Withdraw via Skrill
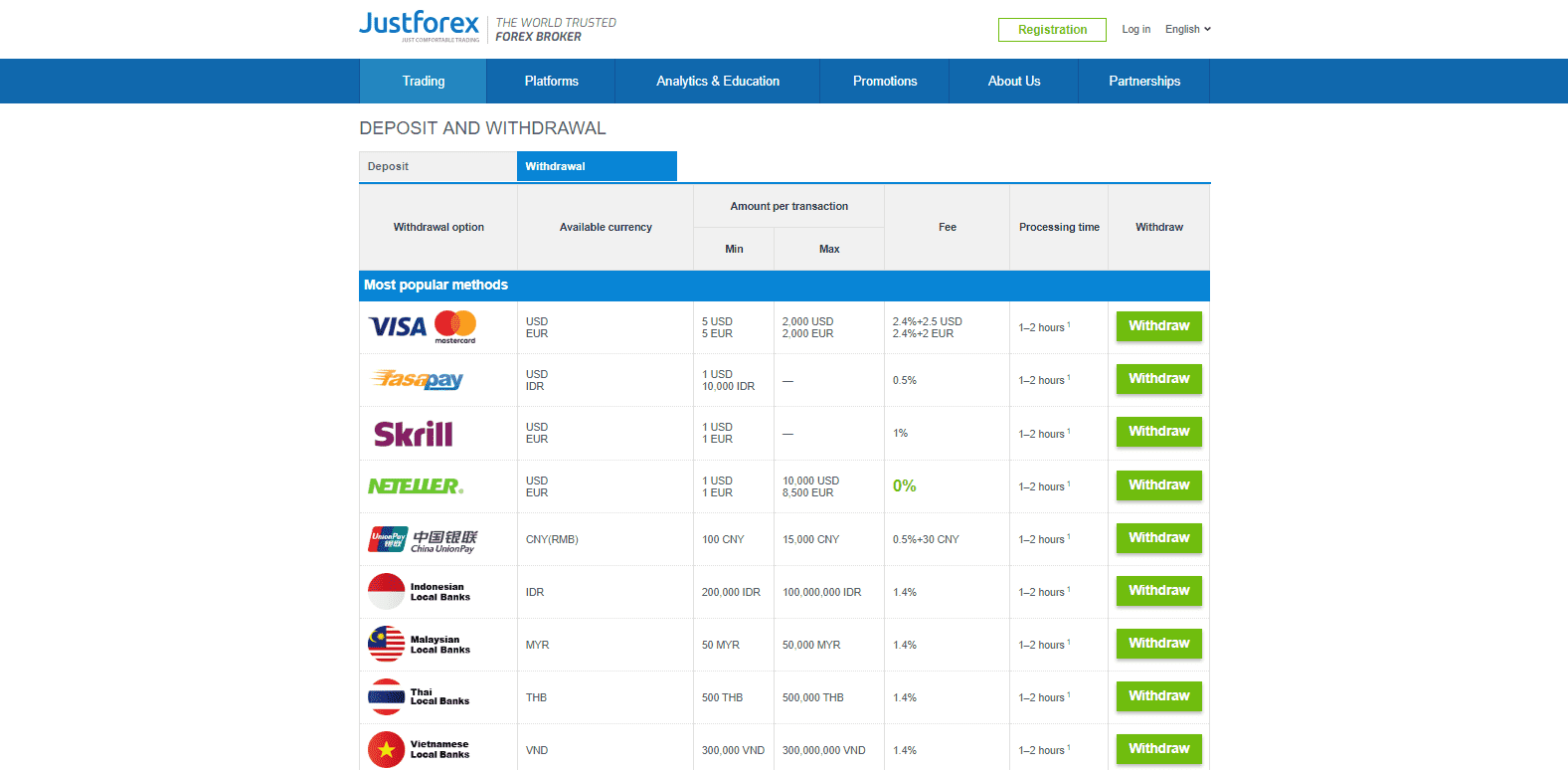The height and width of the screenshot is (770, 1568). coord(1159,432)
